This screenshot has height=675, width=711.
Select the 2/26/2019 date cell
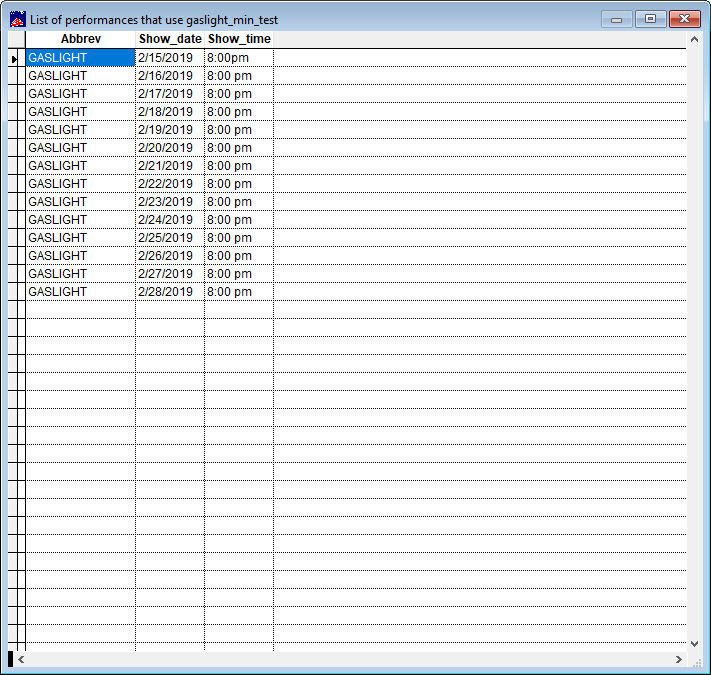tap(170, 256)
